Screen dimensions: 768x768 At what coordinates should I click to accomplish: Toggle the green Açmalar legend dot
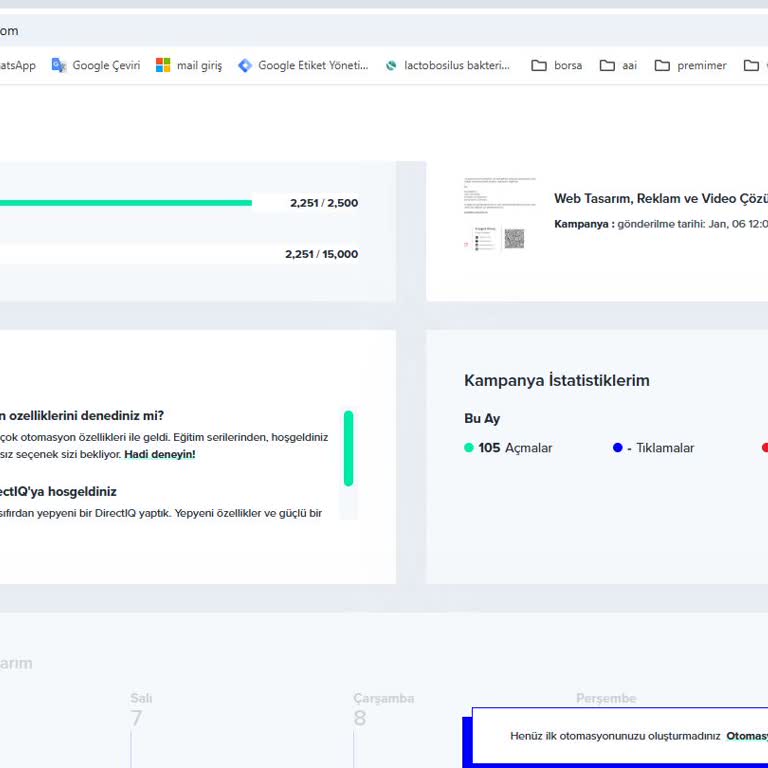click(x=469, y=448)
